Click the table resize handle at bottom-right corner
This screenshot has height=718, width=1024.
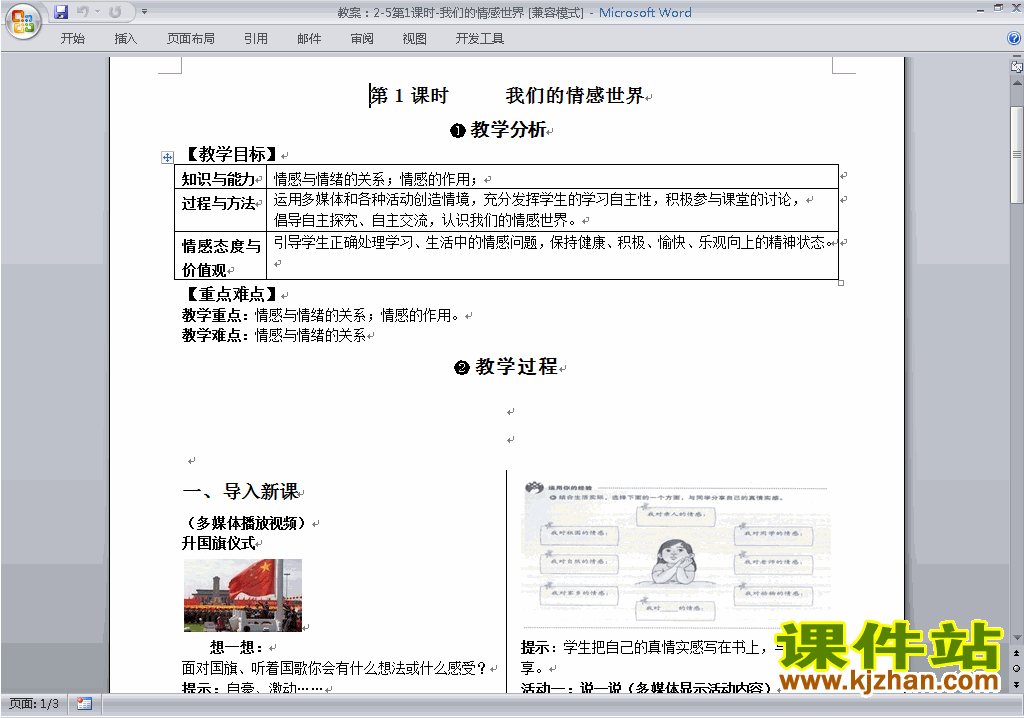(841, 283)
